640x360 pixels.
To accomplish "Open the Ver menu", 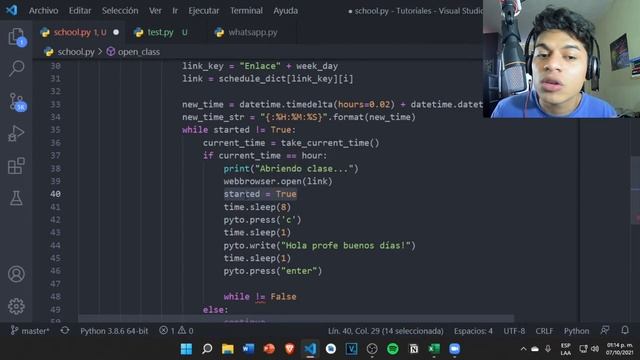I will pyautogui.click(x=155, y=11).
